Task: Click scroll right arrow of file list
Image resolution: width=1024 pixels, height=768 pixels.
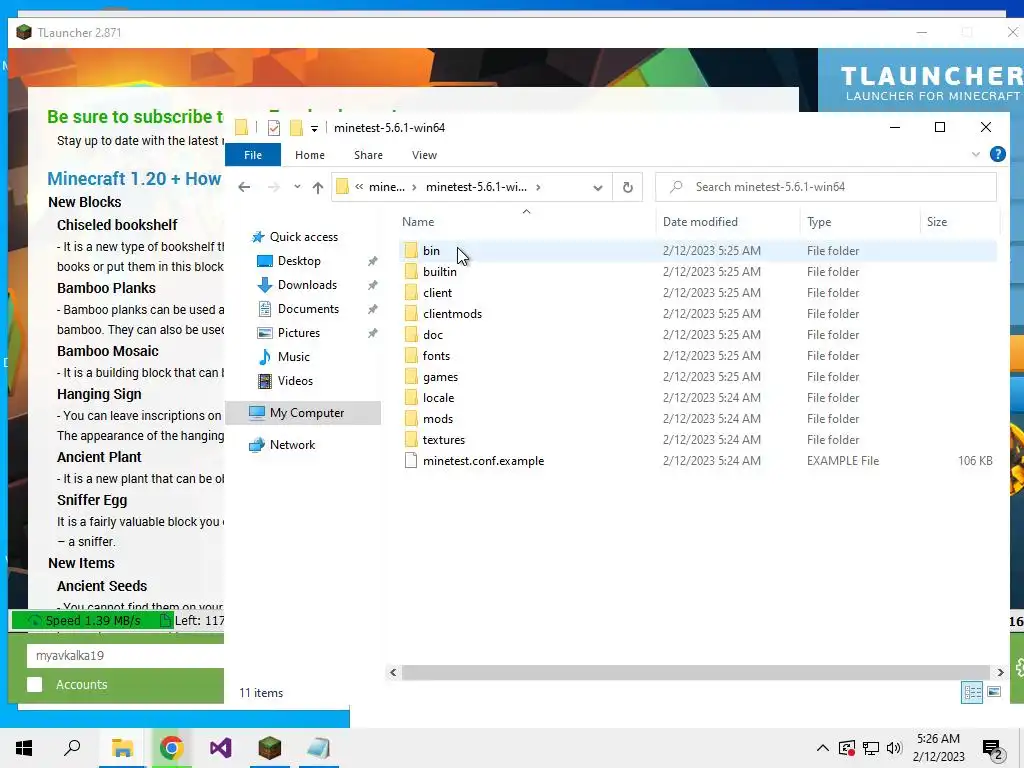Action: 1000,673
